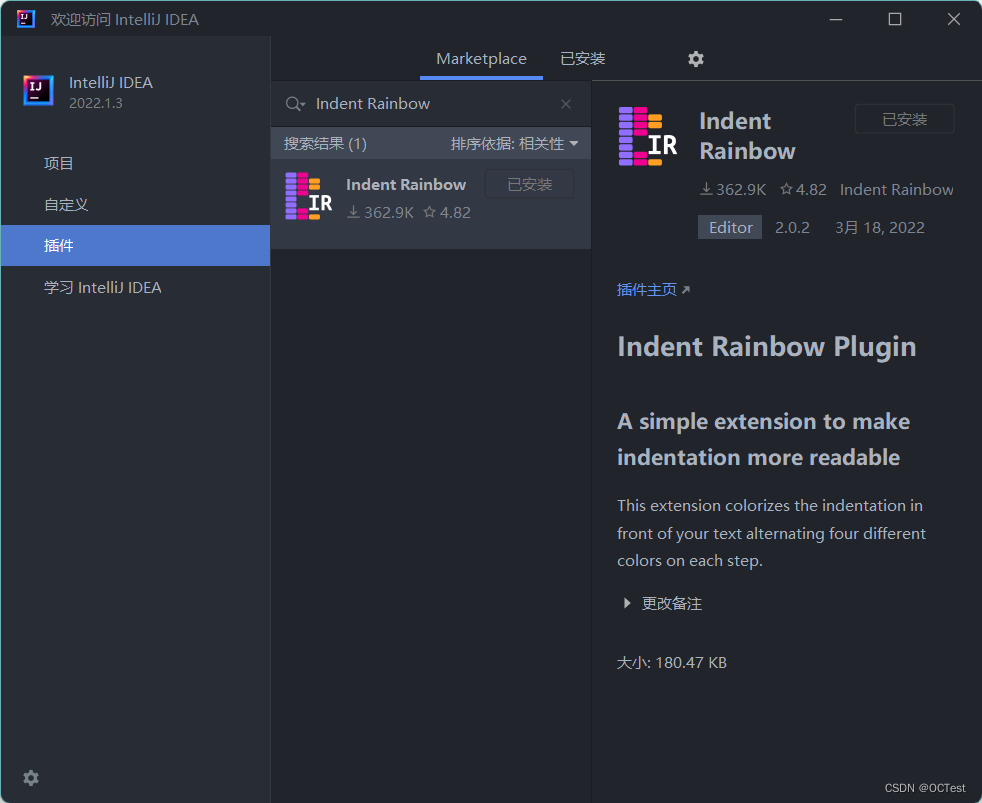Click the version number 2.0.2

pos(792,227)
